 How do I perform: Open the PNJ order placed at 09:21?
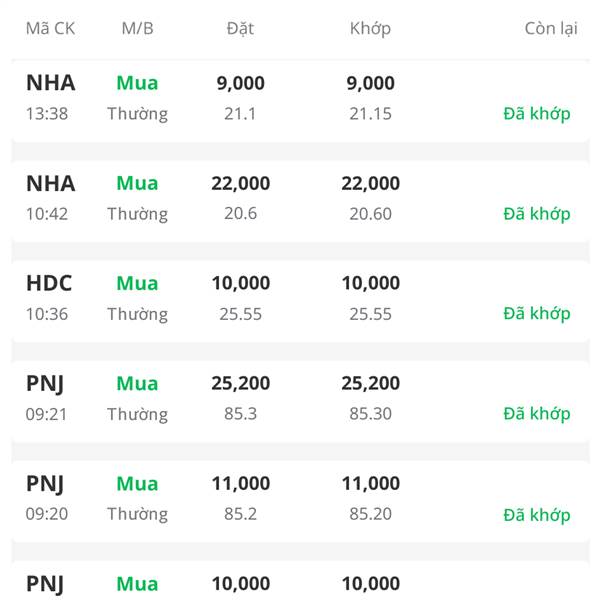[300, 401]
